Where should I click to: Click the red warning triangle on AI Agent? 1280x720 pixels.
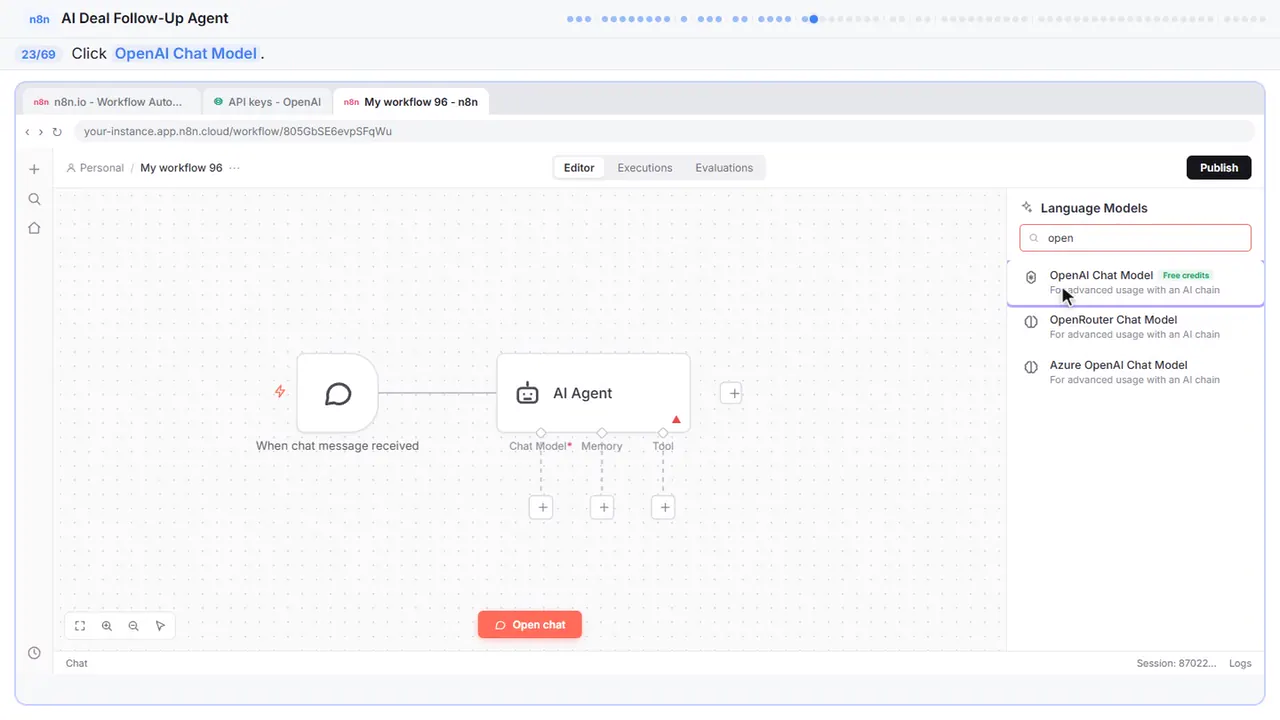click(676, 420)
